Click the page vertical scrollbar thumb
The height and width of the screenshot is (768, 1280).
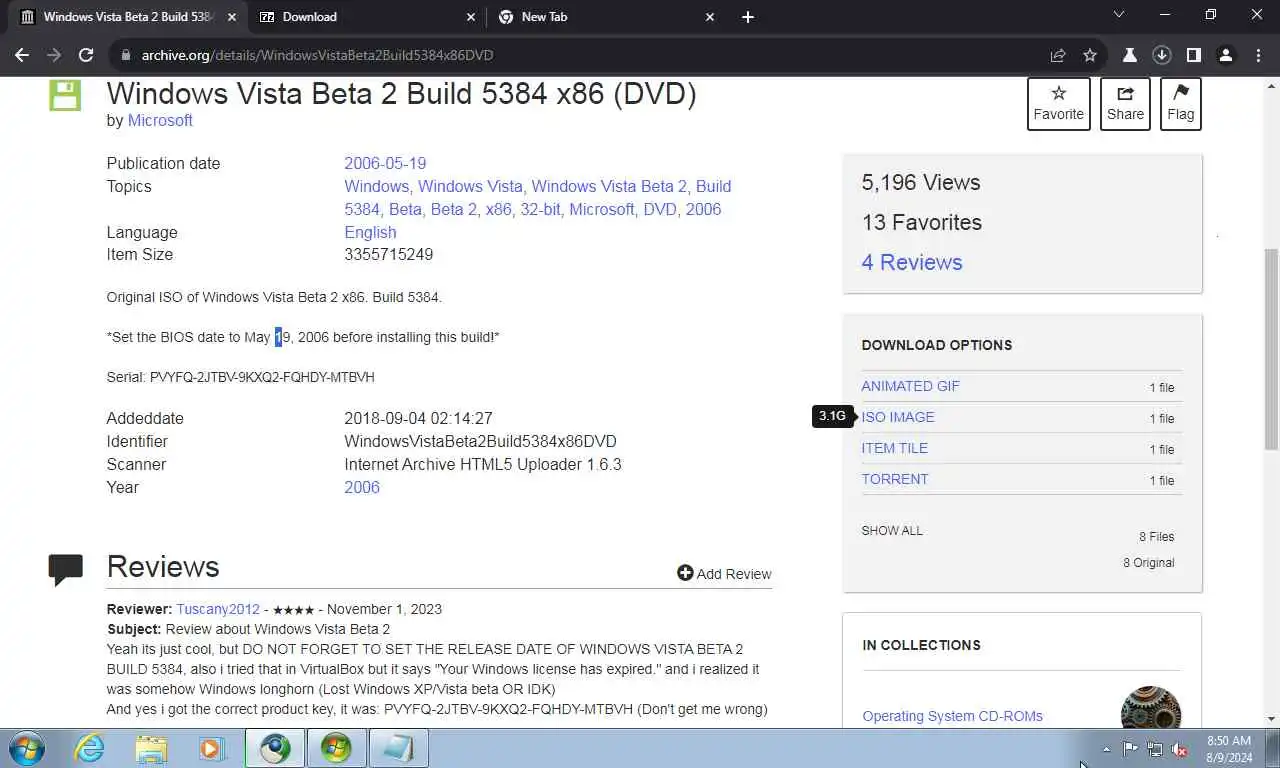pyautogui.click(x=1271, y=348)
